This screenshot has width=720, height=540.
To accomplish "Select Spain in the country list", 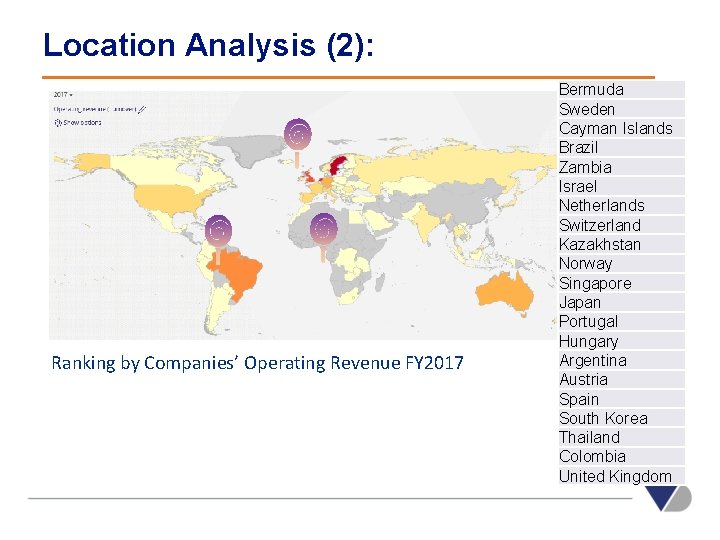I will click(622, 399).
